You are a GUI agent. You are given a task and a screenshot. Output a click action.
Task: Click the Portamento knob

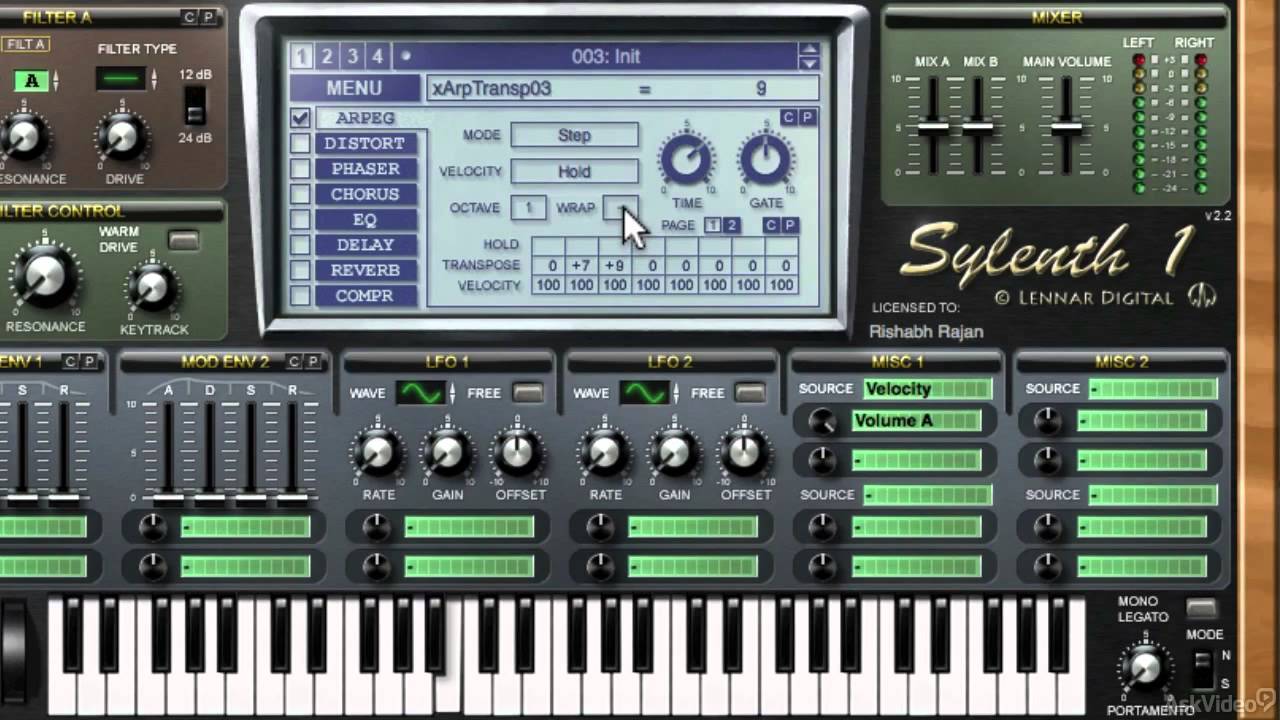click(1144, 669)
